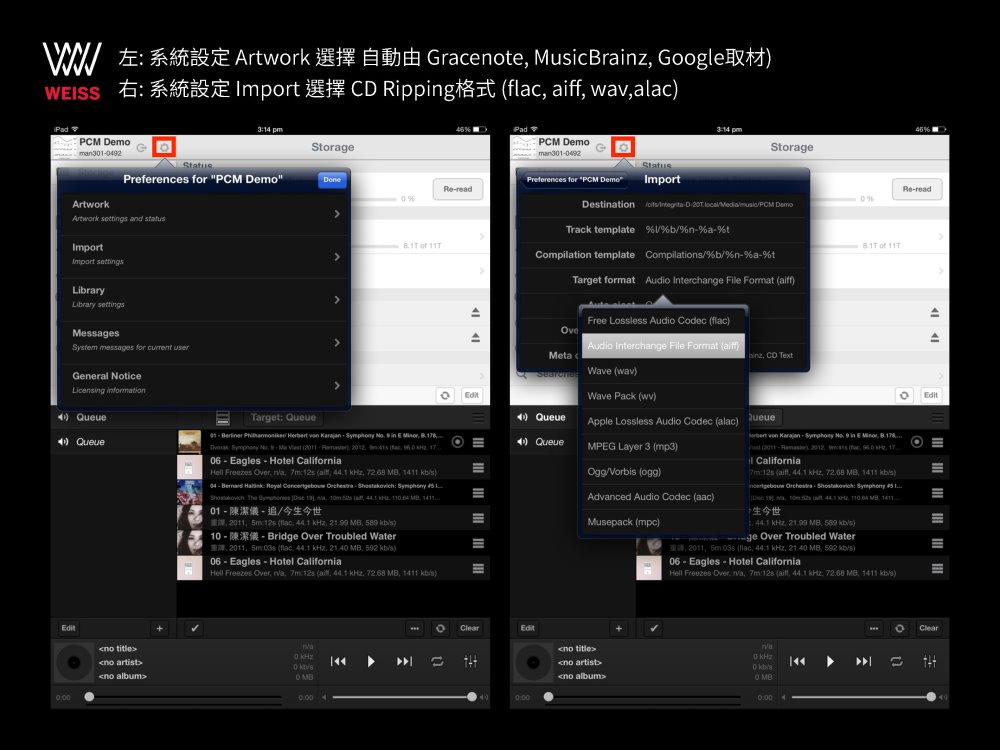Viewport: 1000px width, 750px height.
Task: Click Re-read button in right screenshot
Action: pos(917,189)
